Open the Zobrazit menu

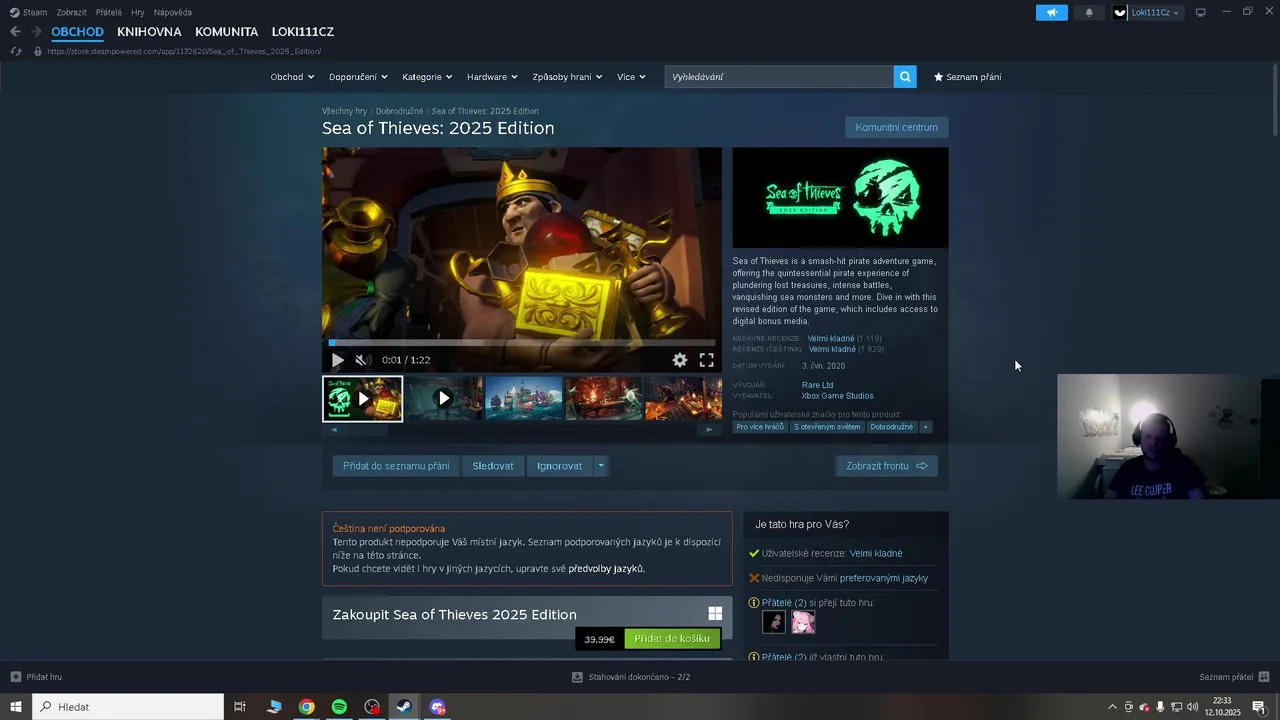point(71,12)
